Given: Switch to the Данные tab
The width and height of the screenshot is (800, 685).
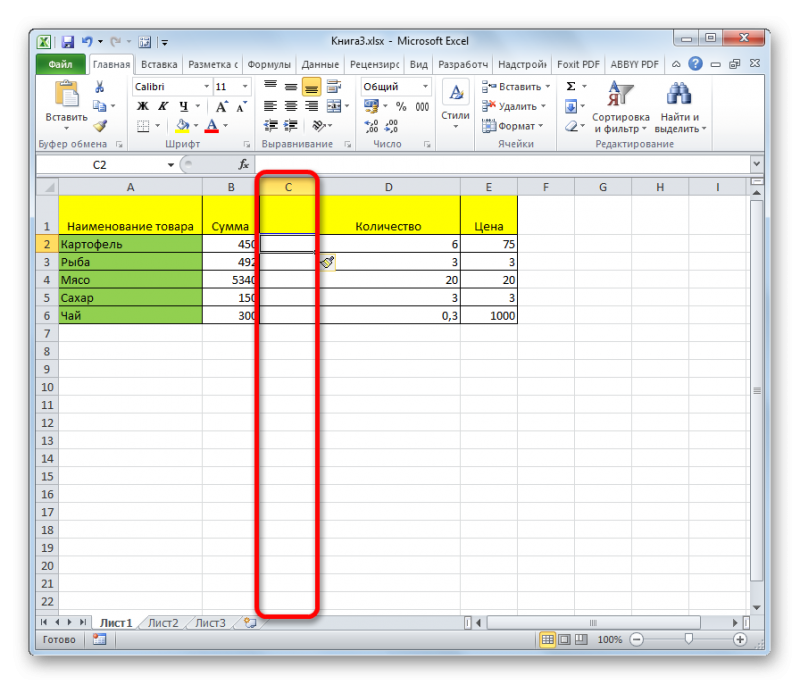Looking at the screenshot, I should (x=320, y=65).
